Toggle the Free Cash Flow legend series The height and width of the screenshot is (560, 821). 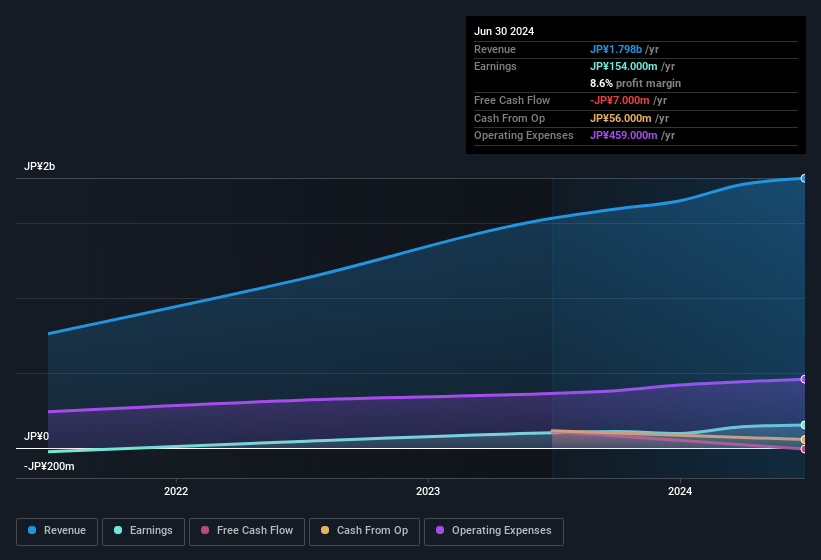247,531
